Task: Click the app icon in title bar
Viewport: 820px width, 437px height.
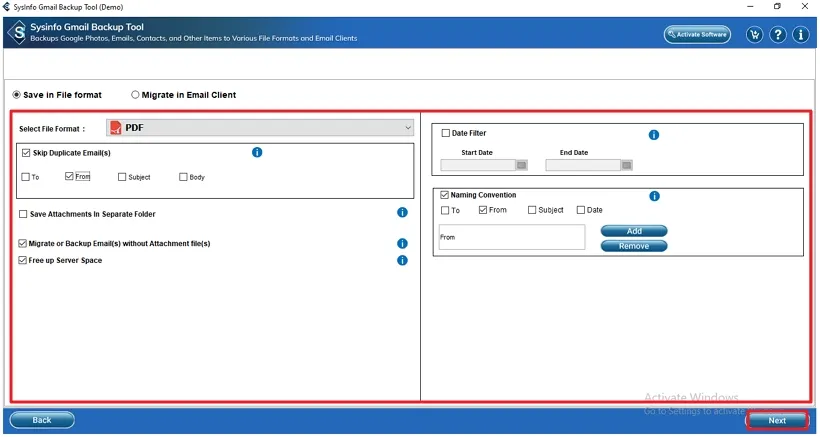Action: tap(6, 7)
